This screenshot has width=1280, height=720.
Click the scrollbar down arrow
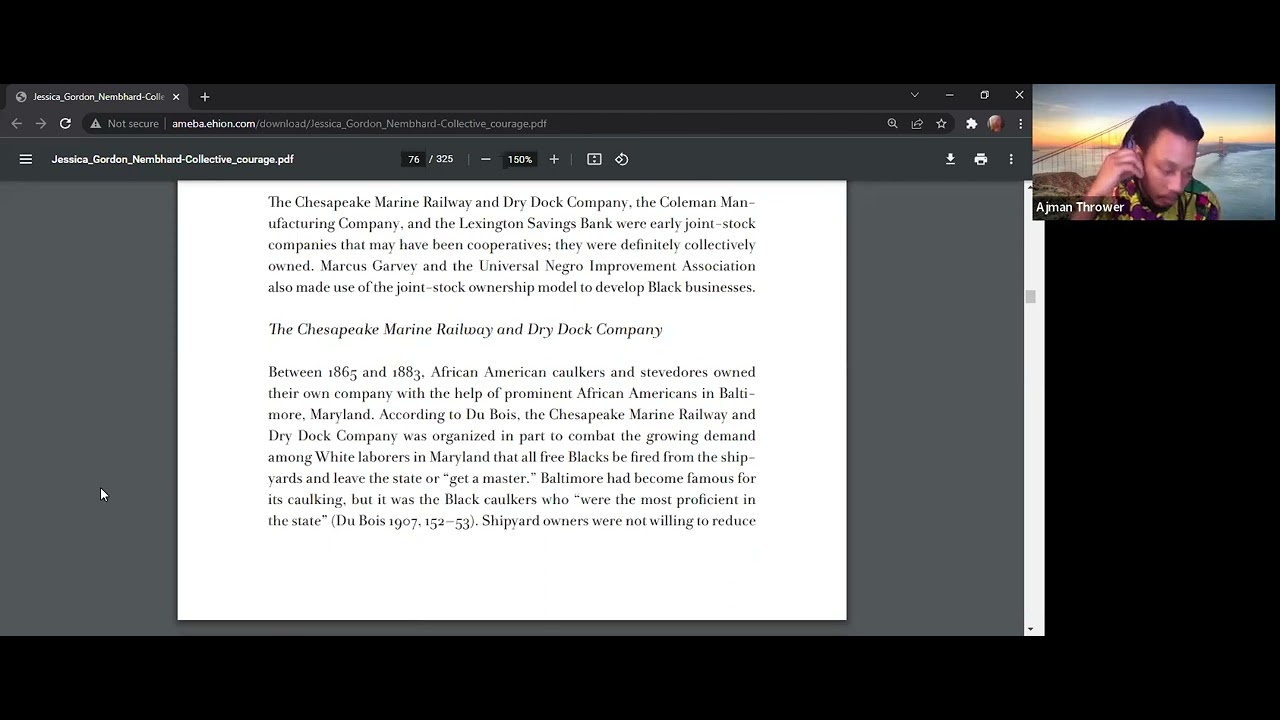1030,630
